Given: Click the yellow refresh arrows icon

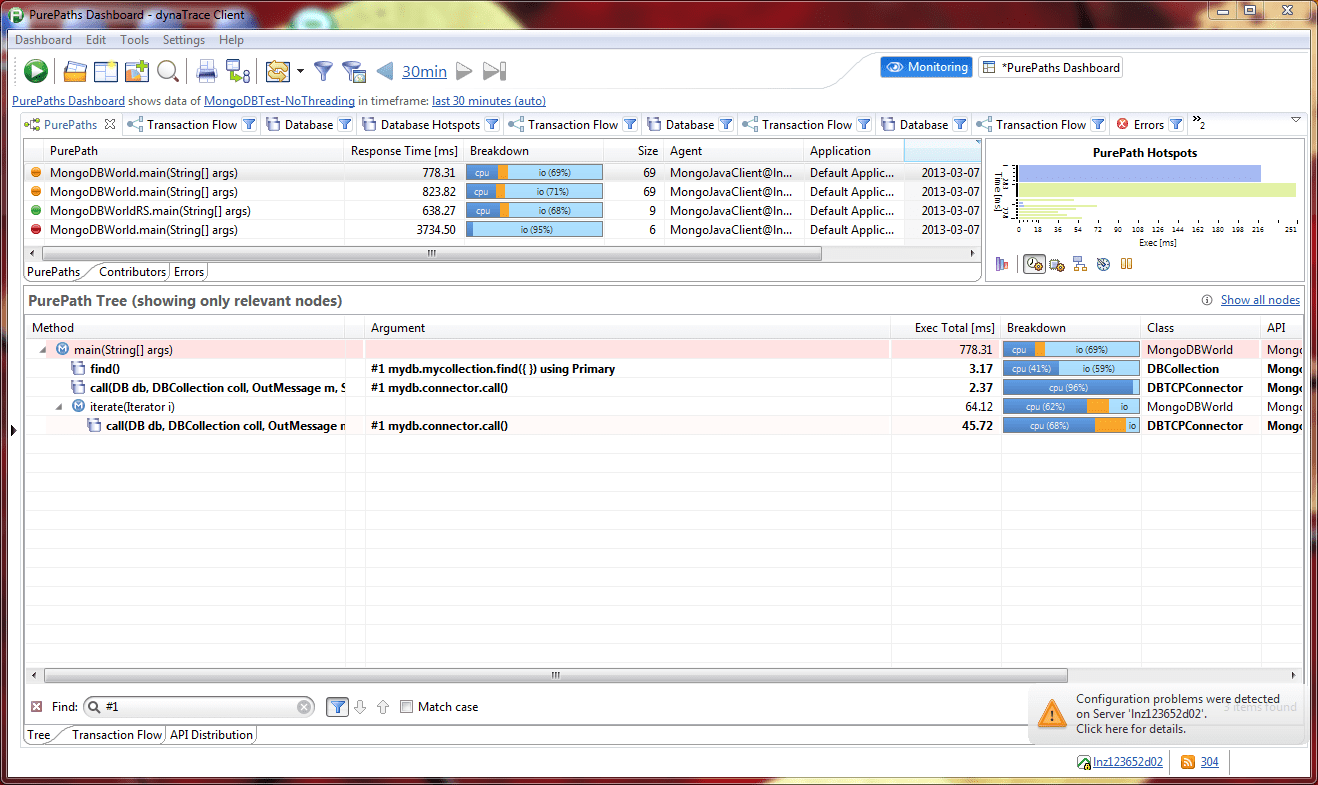Looking at the screenshot, I should click(x=277, y=71).
